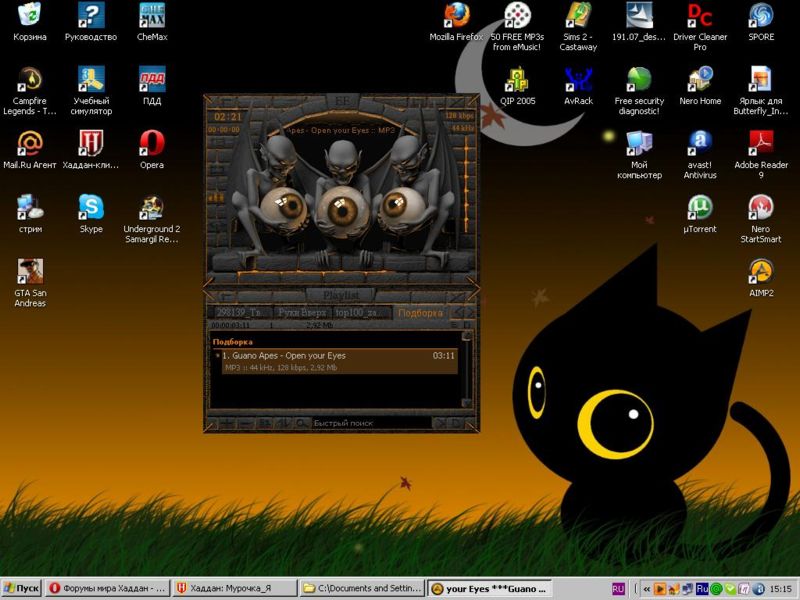
Task: Select the Skype desktop shortcut
Action: [x=91, y=207]
